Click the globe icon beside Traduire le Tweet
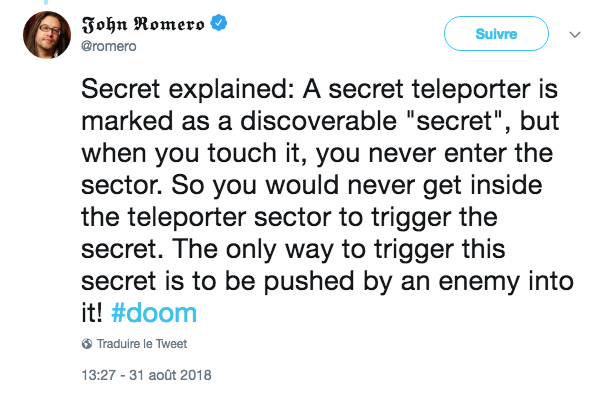Viewport: 611px width, 393px height. (87, 344)
